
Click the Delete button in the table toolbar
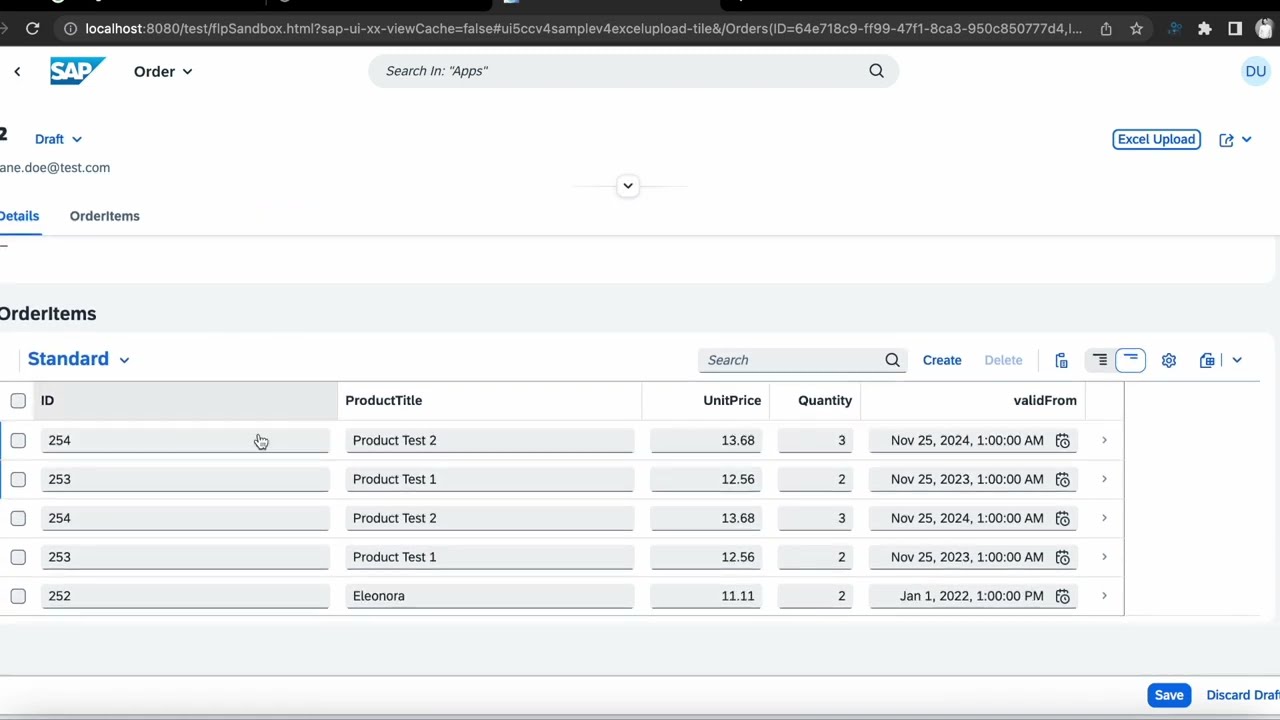(1003, 360)
